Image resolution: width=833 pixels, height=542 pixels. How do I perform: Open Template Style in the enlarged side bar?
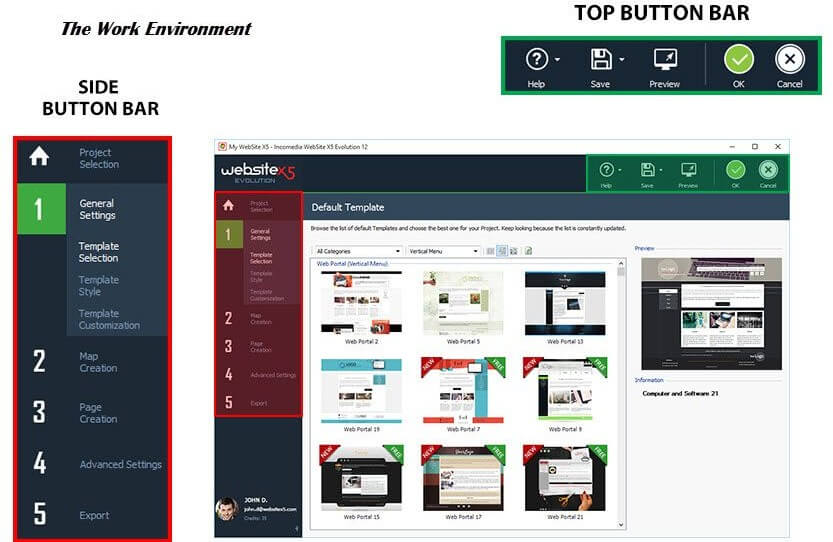[99, 285]
